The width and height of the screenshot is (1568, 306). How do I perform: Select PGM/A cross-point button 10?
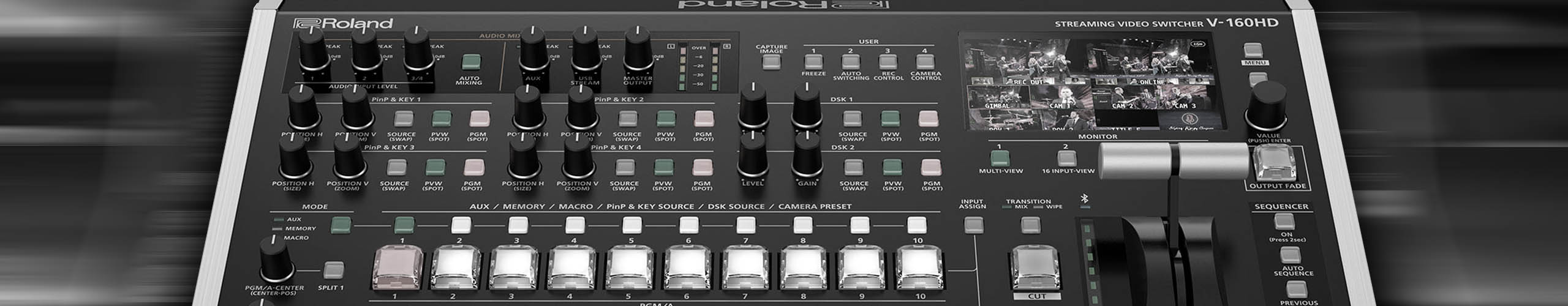(921, 267)
